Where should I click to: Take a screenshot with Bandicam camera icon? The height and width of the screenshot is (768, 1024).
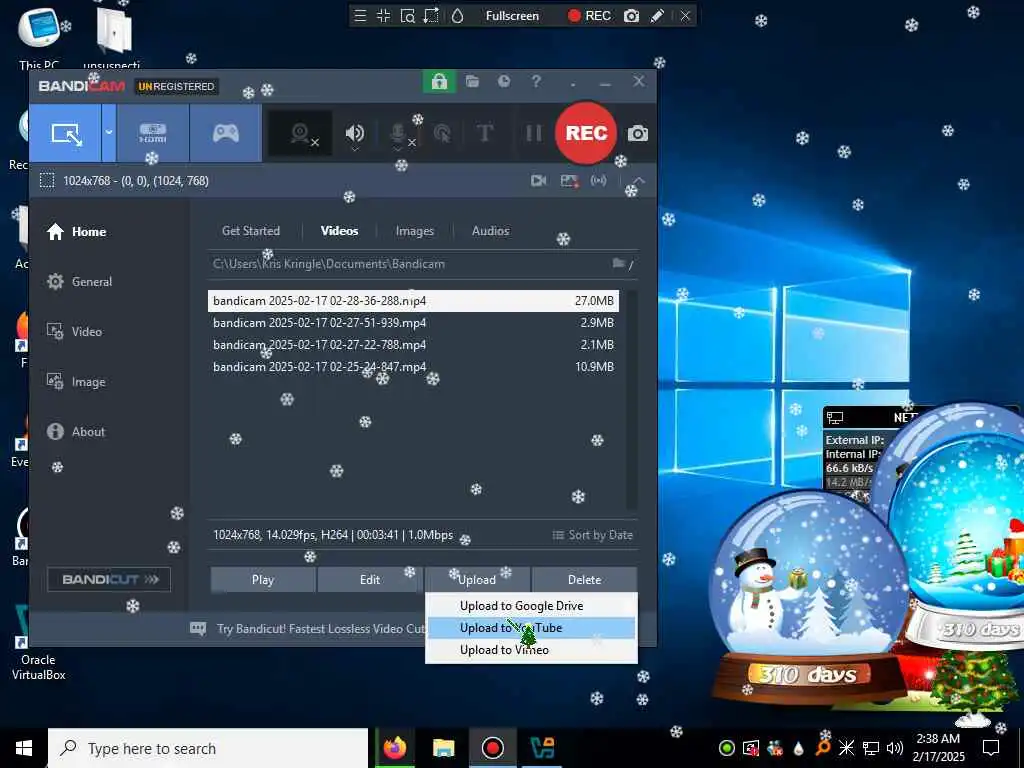(x=638, y=134)
